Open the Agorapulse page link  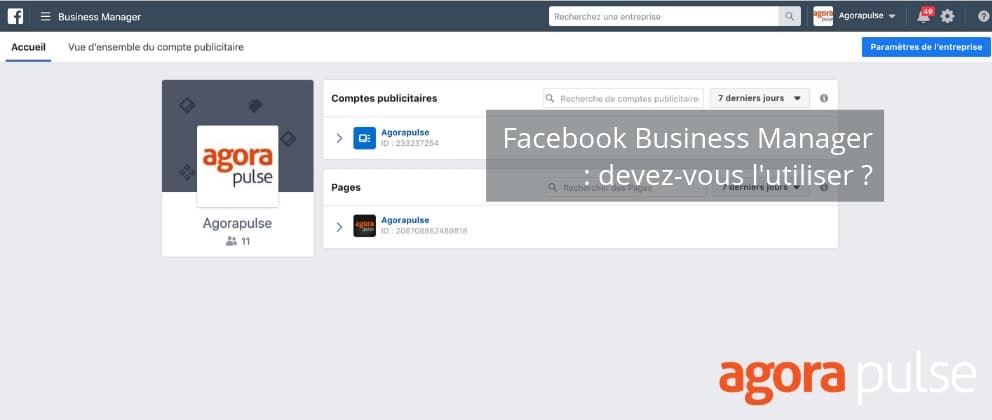click(405, 220)
